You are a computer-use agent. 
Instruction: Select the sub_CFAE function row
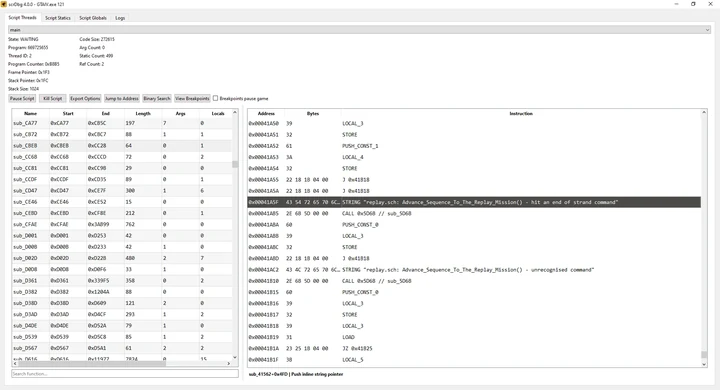coord(122,225)
